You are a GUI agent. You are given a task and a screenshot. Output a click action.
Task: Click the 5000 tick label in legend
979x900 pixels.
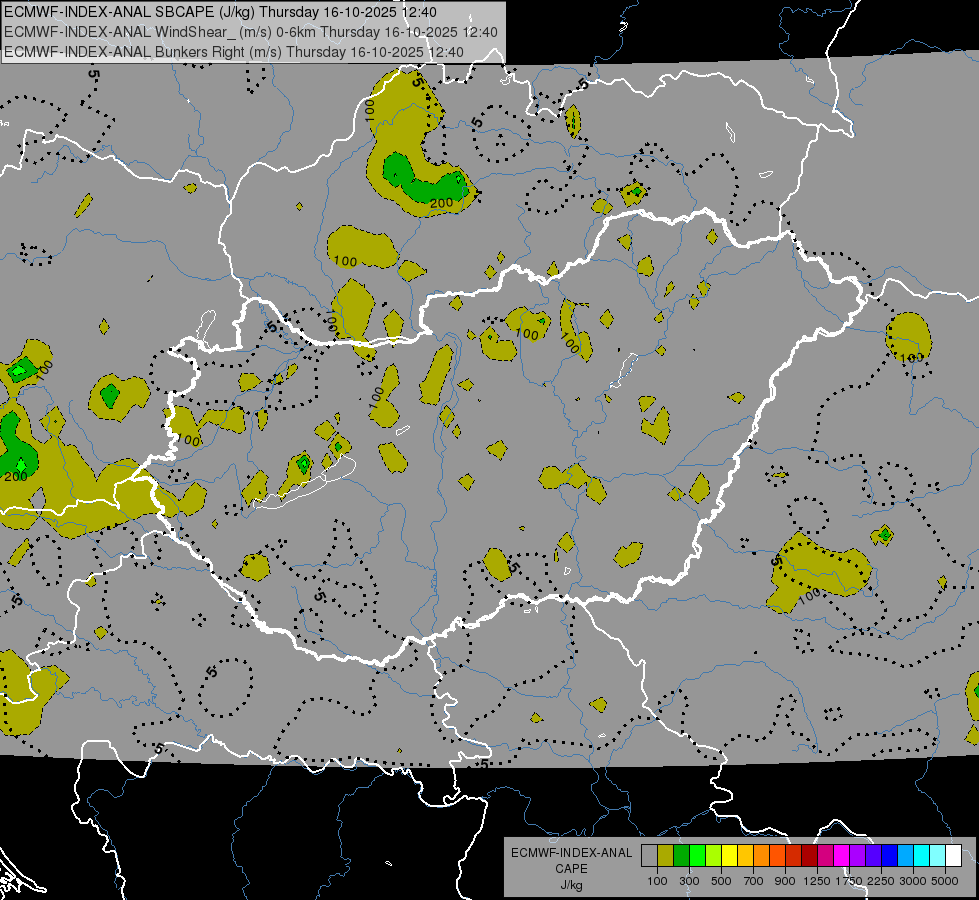coord(945,881)
